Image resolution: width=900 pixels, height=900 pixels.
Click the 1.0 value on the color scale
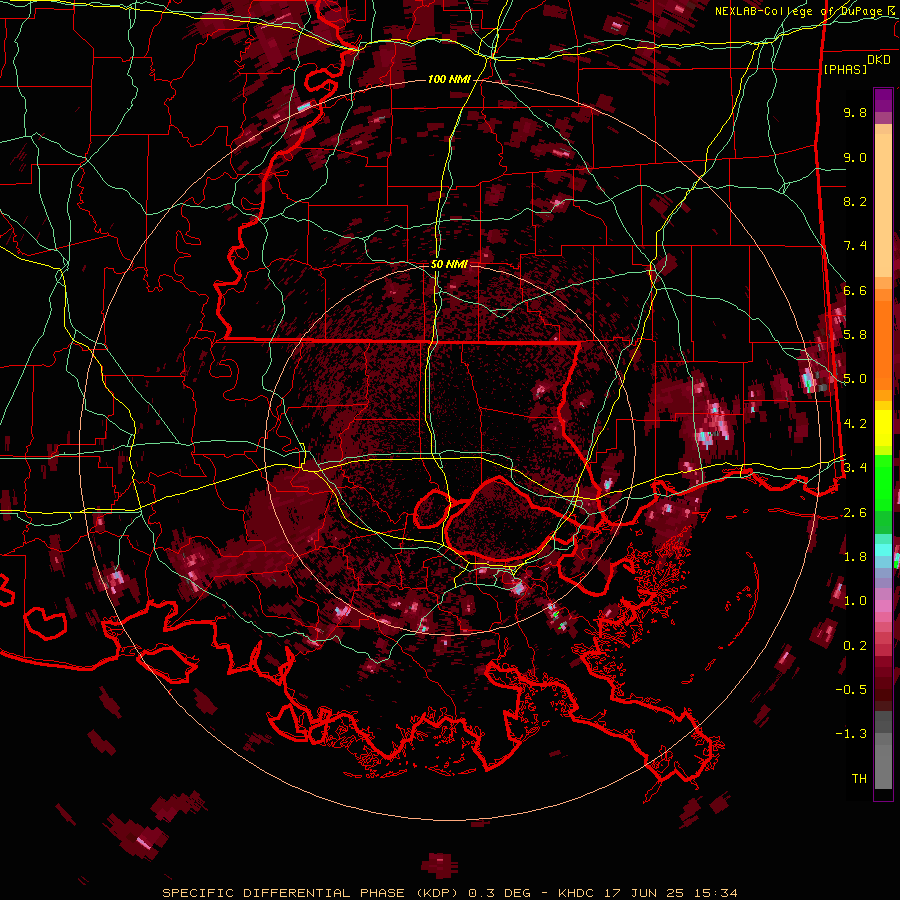[x=855, y=601]
